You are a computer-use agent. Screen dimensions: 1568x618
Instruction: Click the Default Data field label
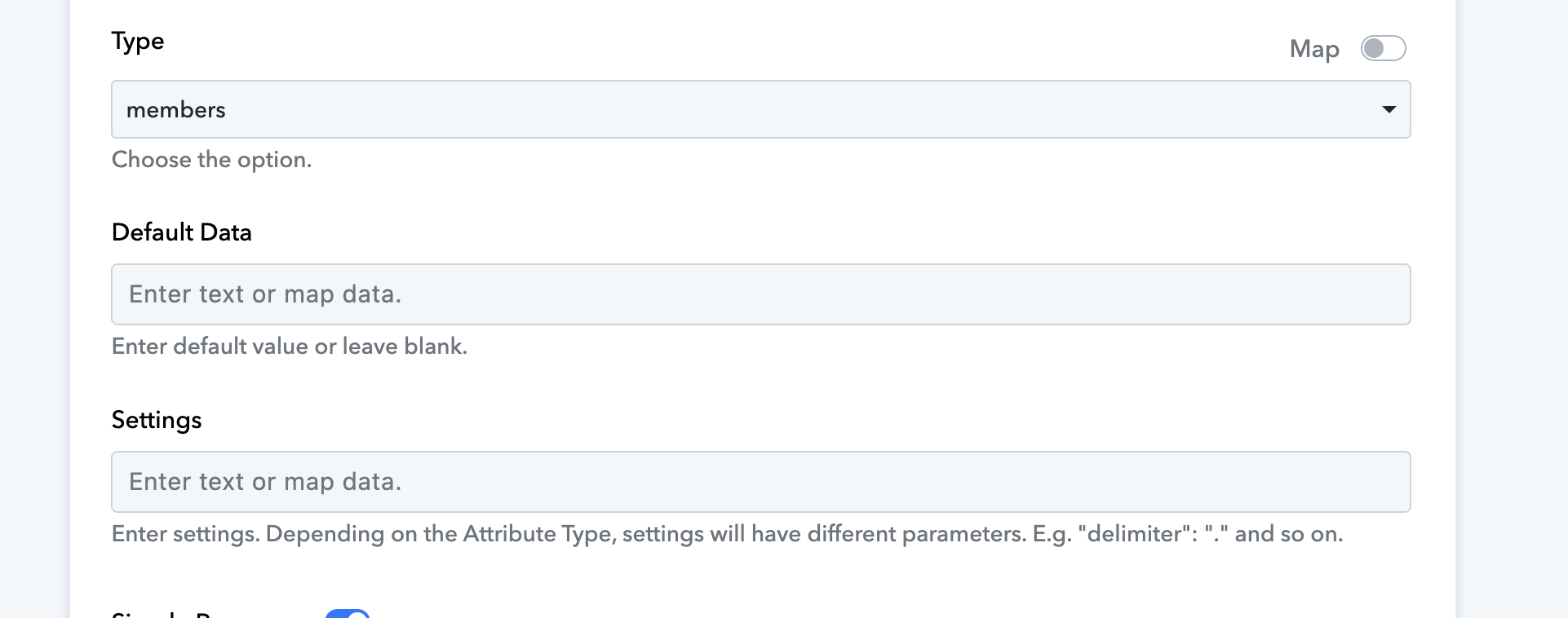[x=181, y=232]
